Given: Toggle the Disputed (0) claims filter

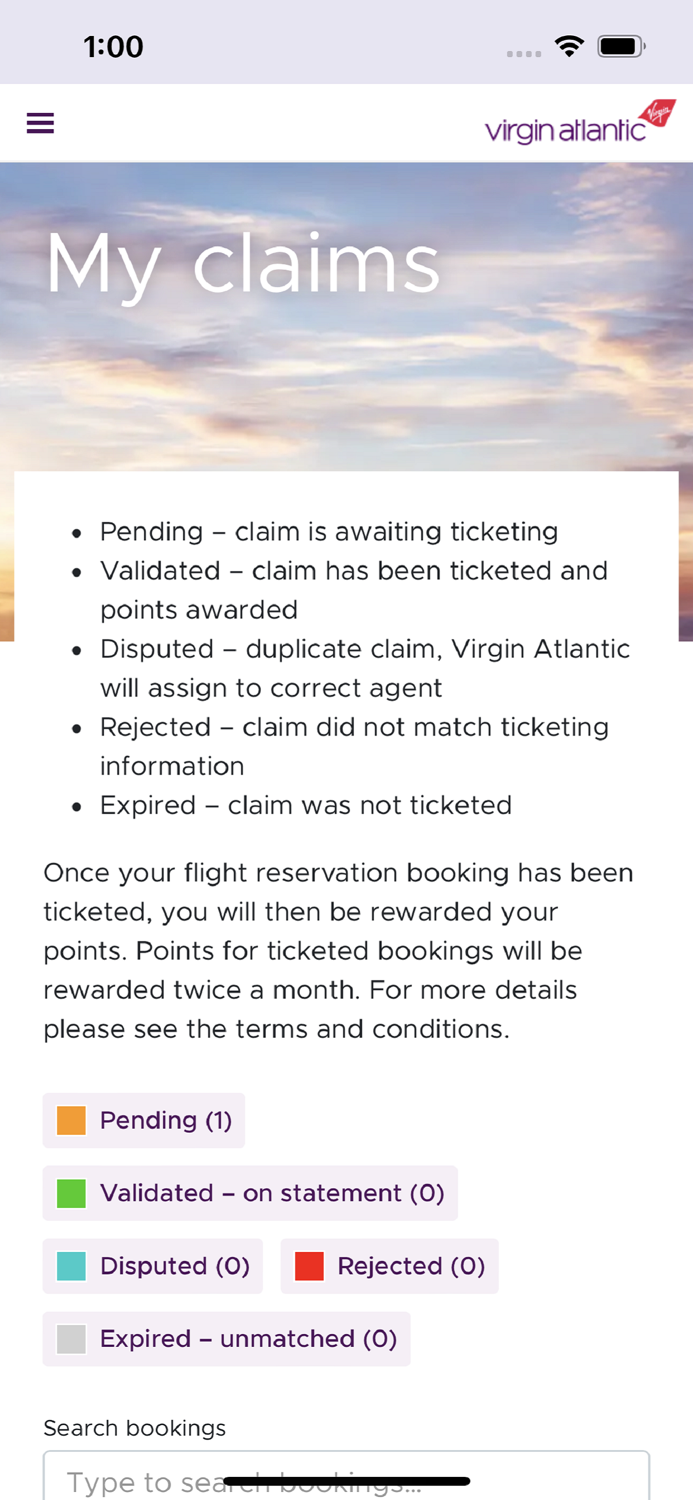Looking at the screenshot, I should point(152,1266).
